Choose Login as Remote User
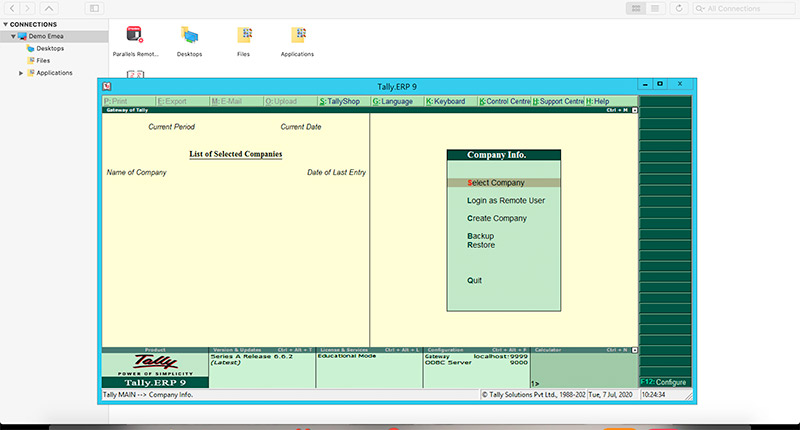 tap(506, 200)
